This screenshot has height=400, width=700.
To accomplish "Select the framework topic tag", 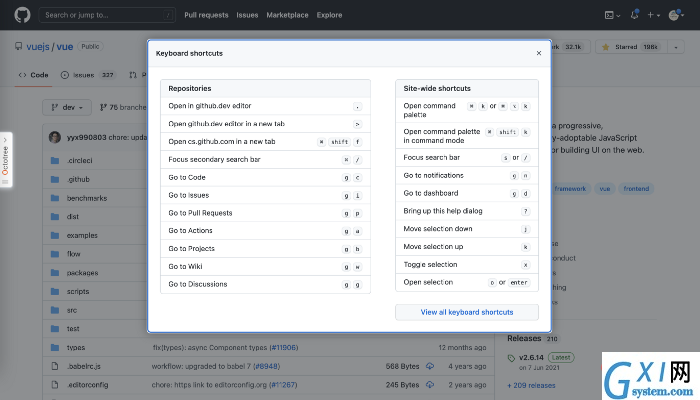I will tap(570, 189).
